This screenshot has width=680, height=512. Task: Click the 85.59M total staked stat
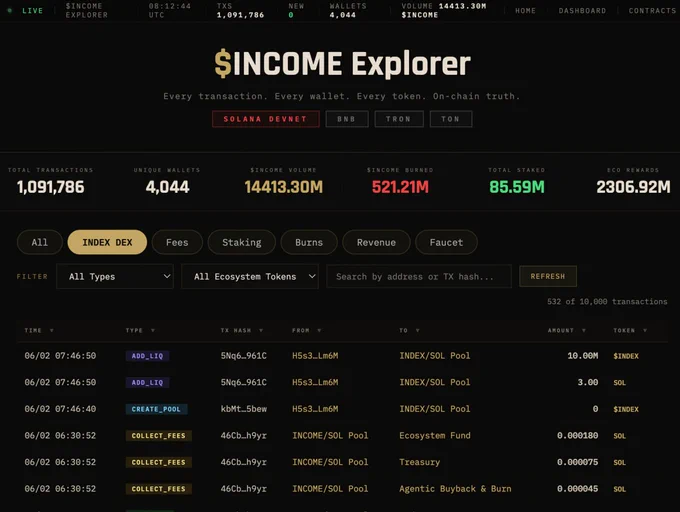coord(517,187)
